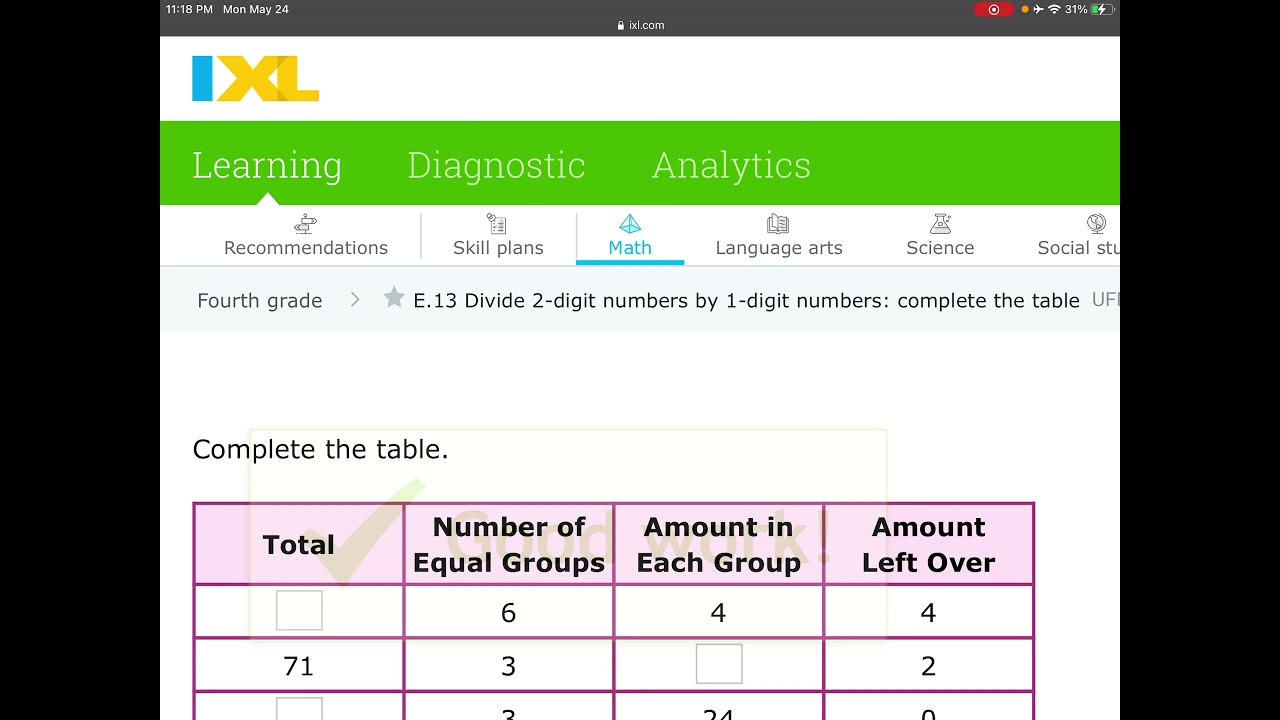Go to Fourth grade breadcrumb link
This screenshot has width=1280, height=720.
(x=260, y=301)
